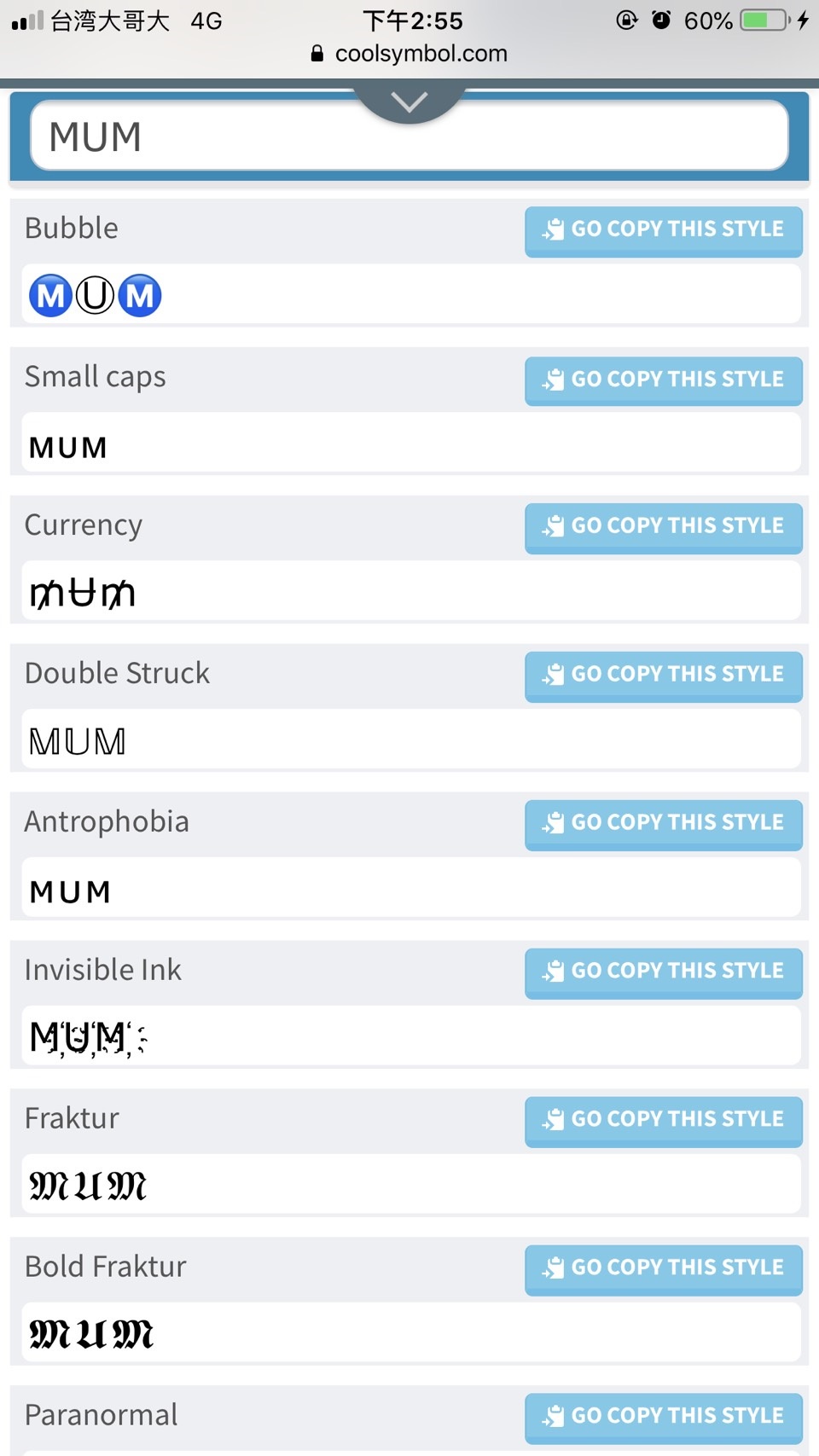
Task: Copy the Paranormal style
Action: (664, 1417)
